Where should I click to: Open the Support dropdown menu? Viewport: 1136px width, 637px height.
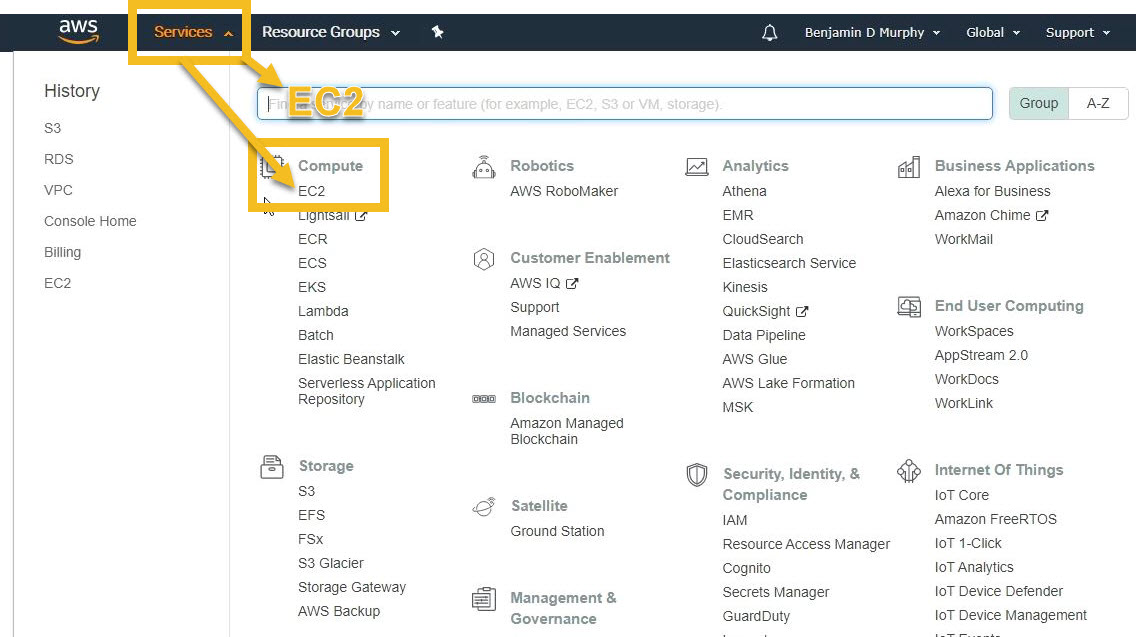(1077, 33)
